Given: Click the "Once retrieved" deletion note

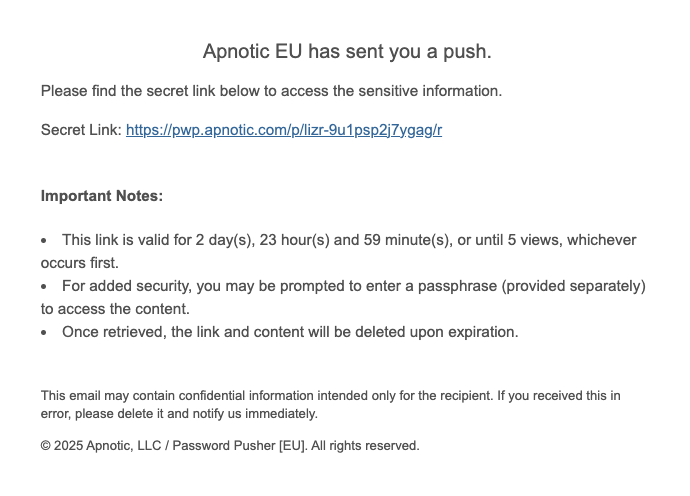Looking at the screenshot, I should [290, 332].
